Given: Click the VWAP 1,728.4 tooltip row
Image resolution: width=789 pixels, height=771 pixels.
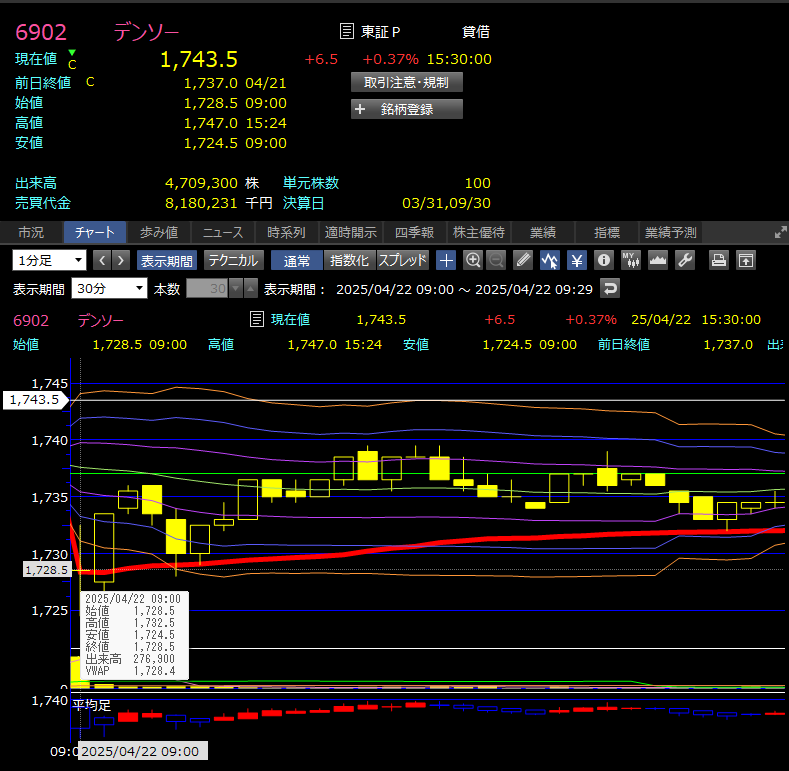Looking at the screenshot, I should tap(130, 670).
